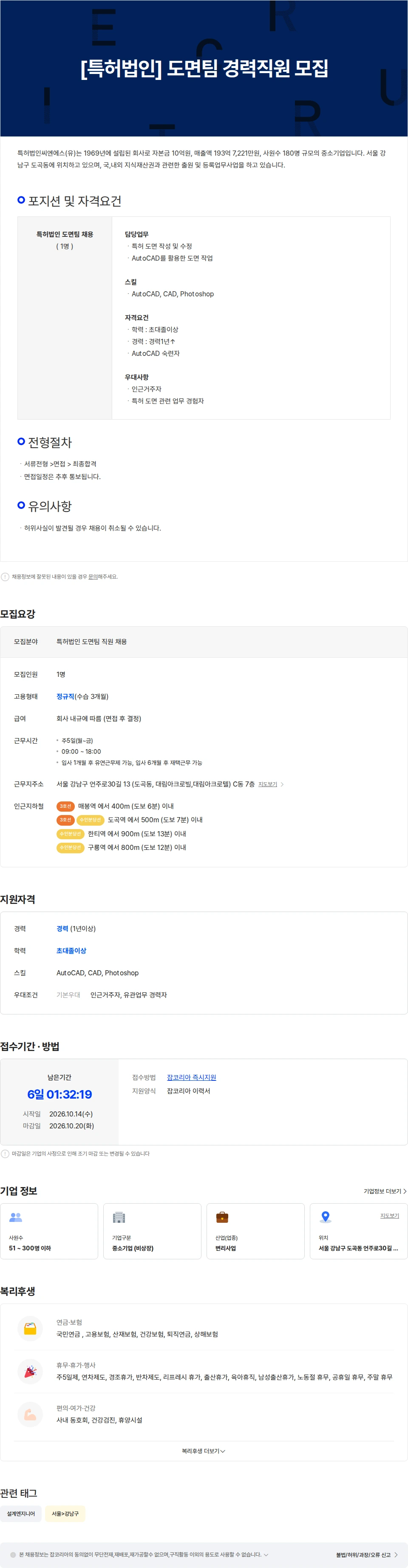Click the 산업(업종) briefcase icon
The width and height of the screenshot is (408, 1568).
223,1217
